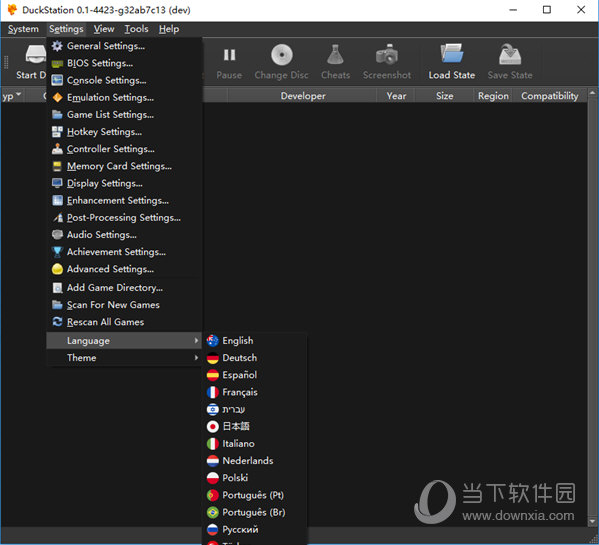Select the Hebrew language entry
The width and height of the screenshot is (599, 545).
[255, 409]
